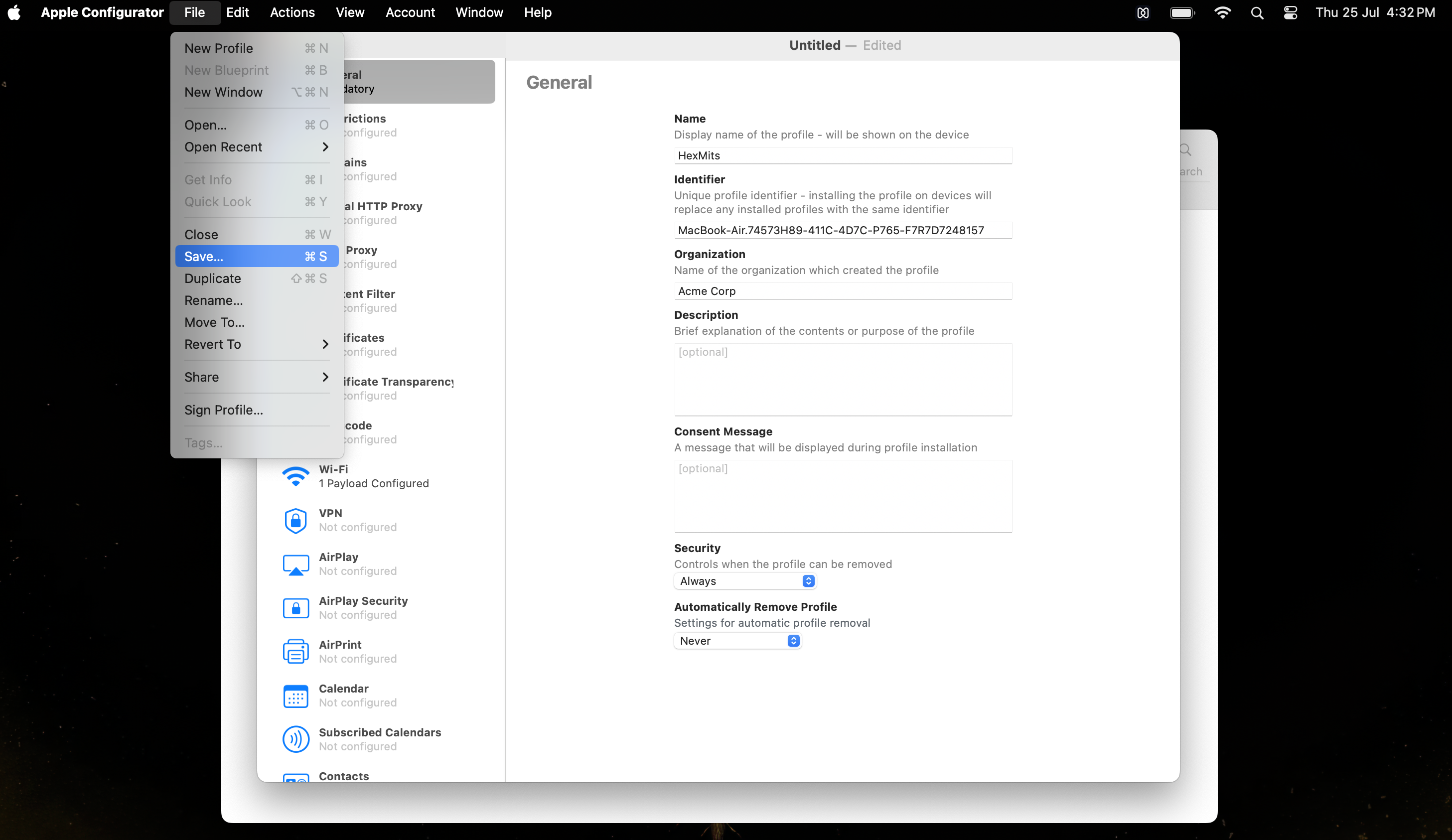
Task: Click the battery status icon
Action: [x=1182, y=12]
